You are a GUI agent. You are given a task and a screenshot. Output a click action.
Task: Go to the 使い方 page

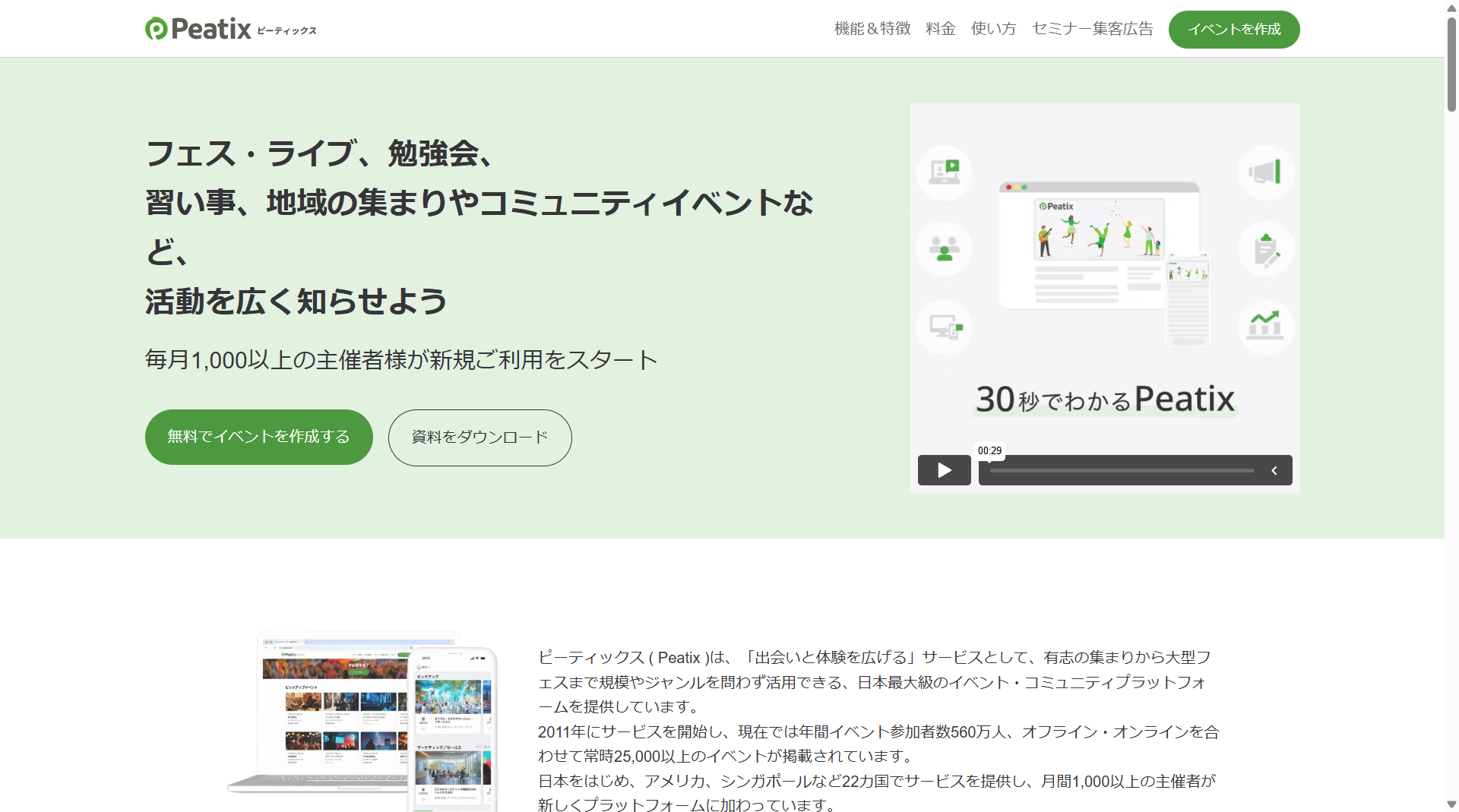[x=993, y=29]
